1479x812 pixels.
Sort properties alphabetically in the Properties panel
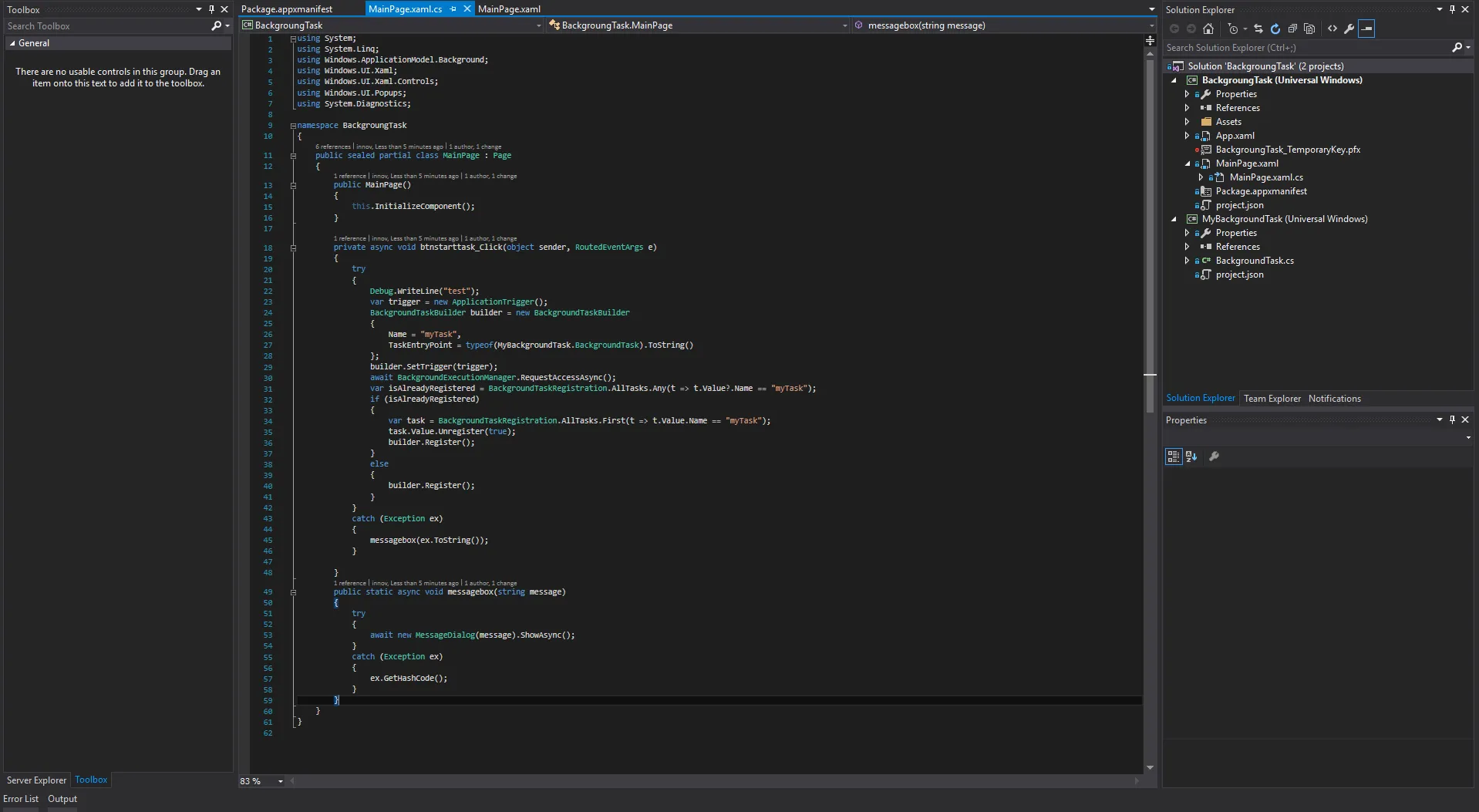pos(1191,457)
